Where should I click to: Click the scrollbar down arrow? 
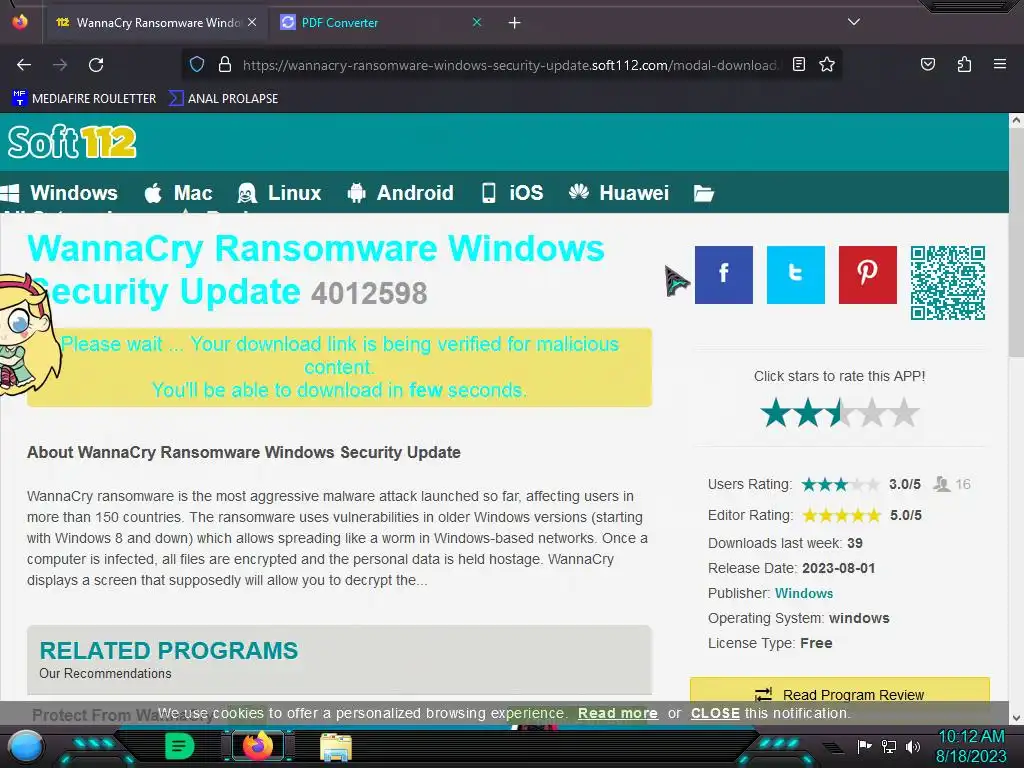tap(1016, 718)
